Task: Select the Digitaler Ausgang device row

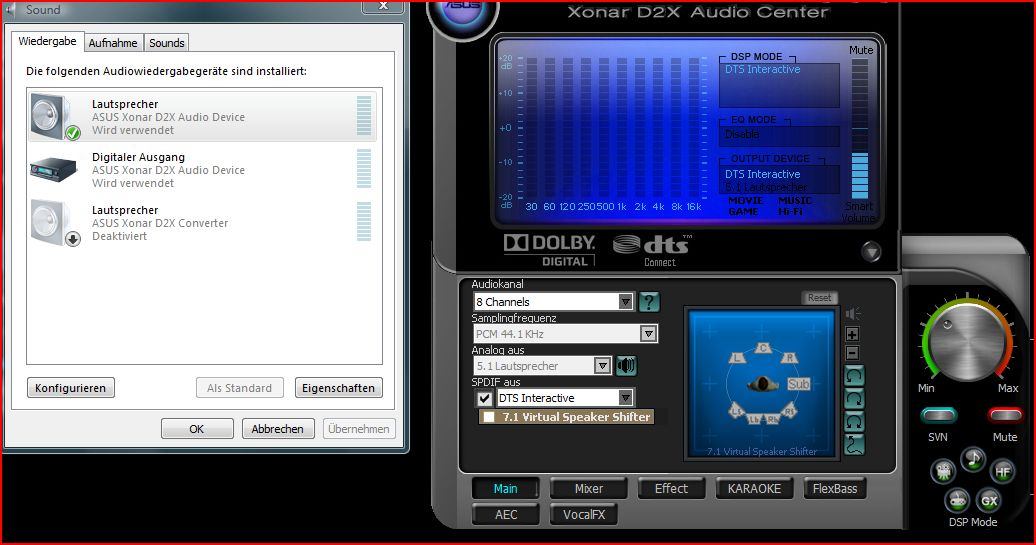Action: pos(202,170)
